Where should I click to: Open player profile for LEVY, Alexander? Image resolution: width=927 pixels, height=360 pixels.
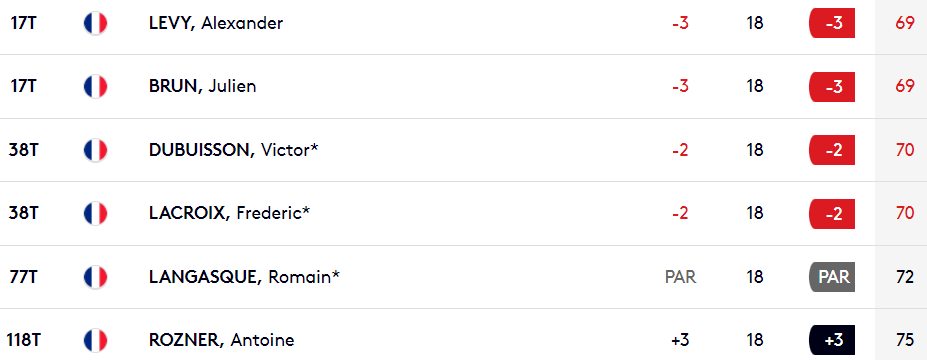pos(216,24)
